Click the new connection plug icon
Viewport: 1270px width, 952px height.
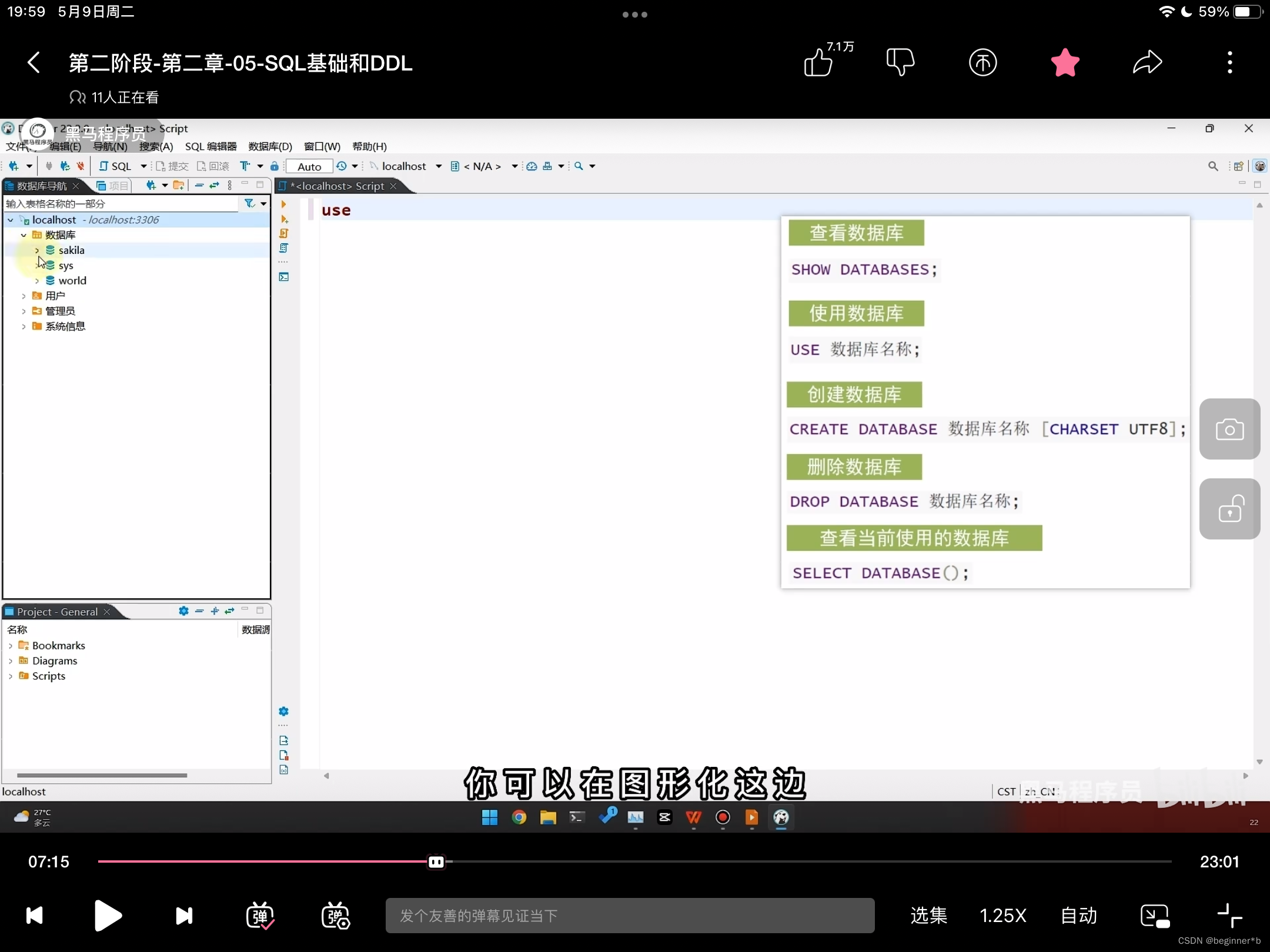click(14, 166)
